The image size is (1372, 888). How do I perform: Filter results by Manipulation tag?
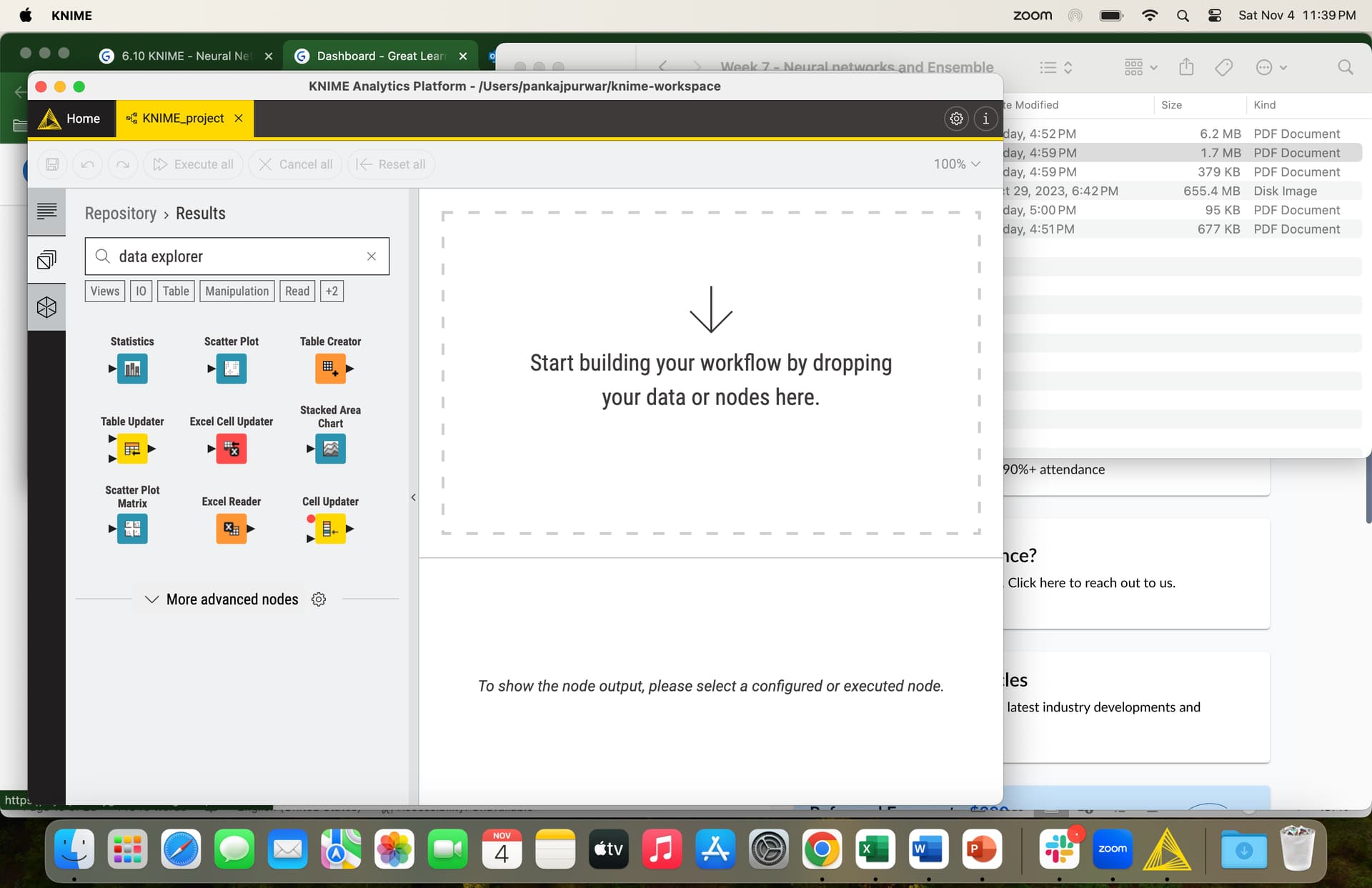[237, 291]
